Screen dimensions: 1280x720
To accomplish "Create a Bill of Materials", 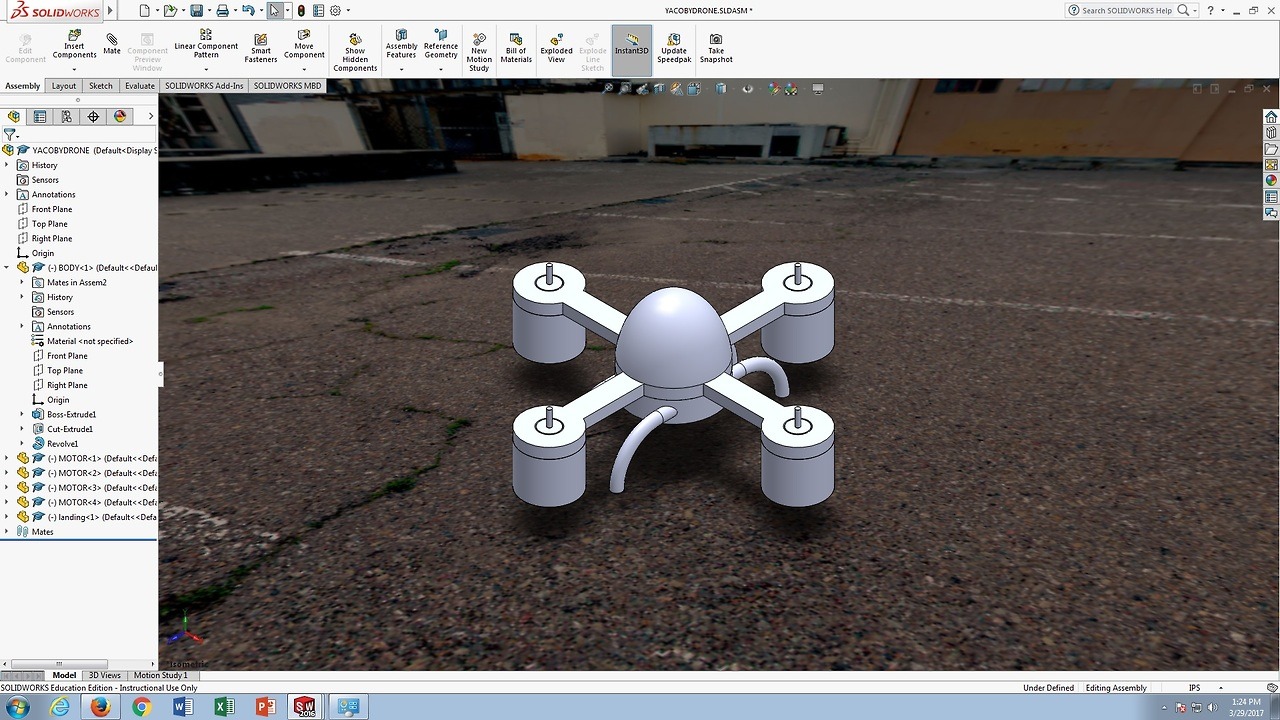I will click(516, 49).
